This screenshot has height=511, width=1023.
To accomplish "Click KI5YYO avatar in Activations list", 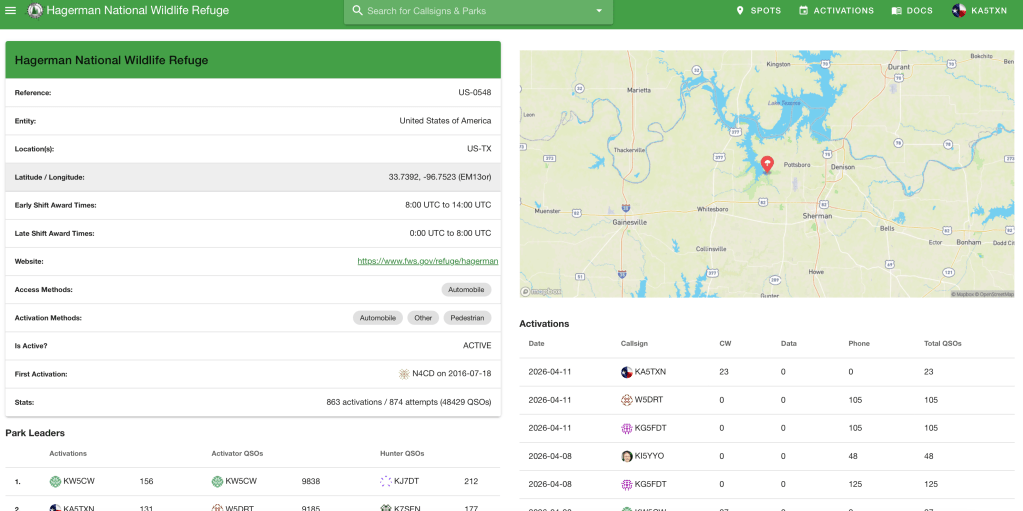I will (x=627, y=456).
